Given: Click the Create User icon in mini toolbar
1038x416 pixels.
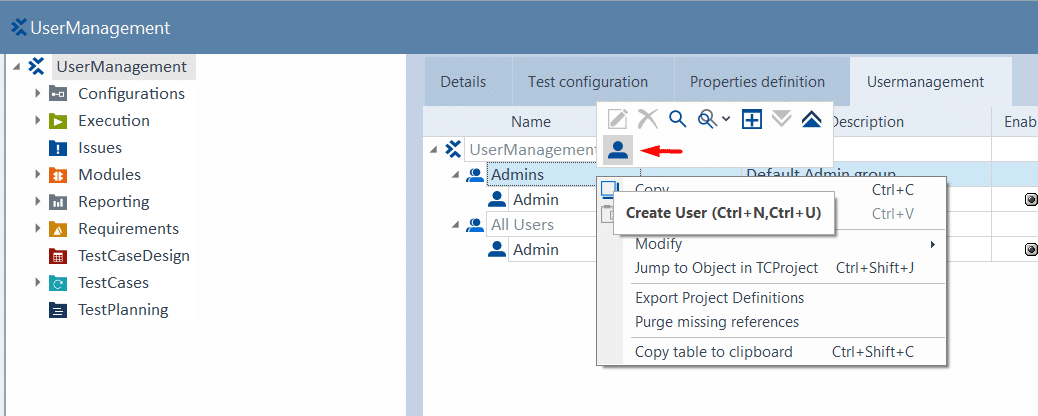Looking at the screenshot, I should tap(618, 150).
